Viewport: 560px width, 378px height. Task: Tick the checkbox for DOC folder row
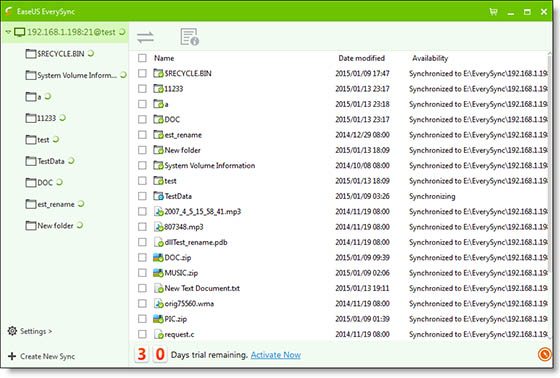[142, 119]
